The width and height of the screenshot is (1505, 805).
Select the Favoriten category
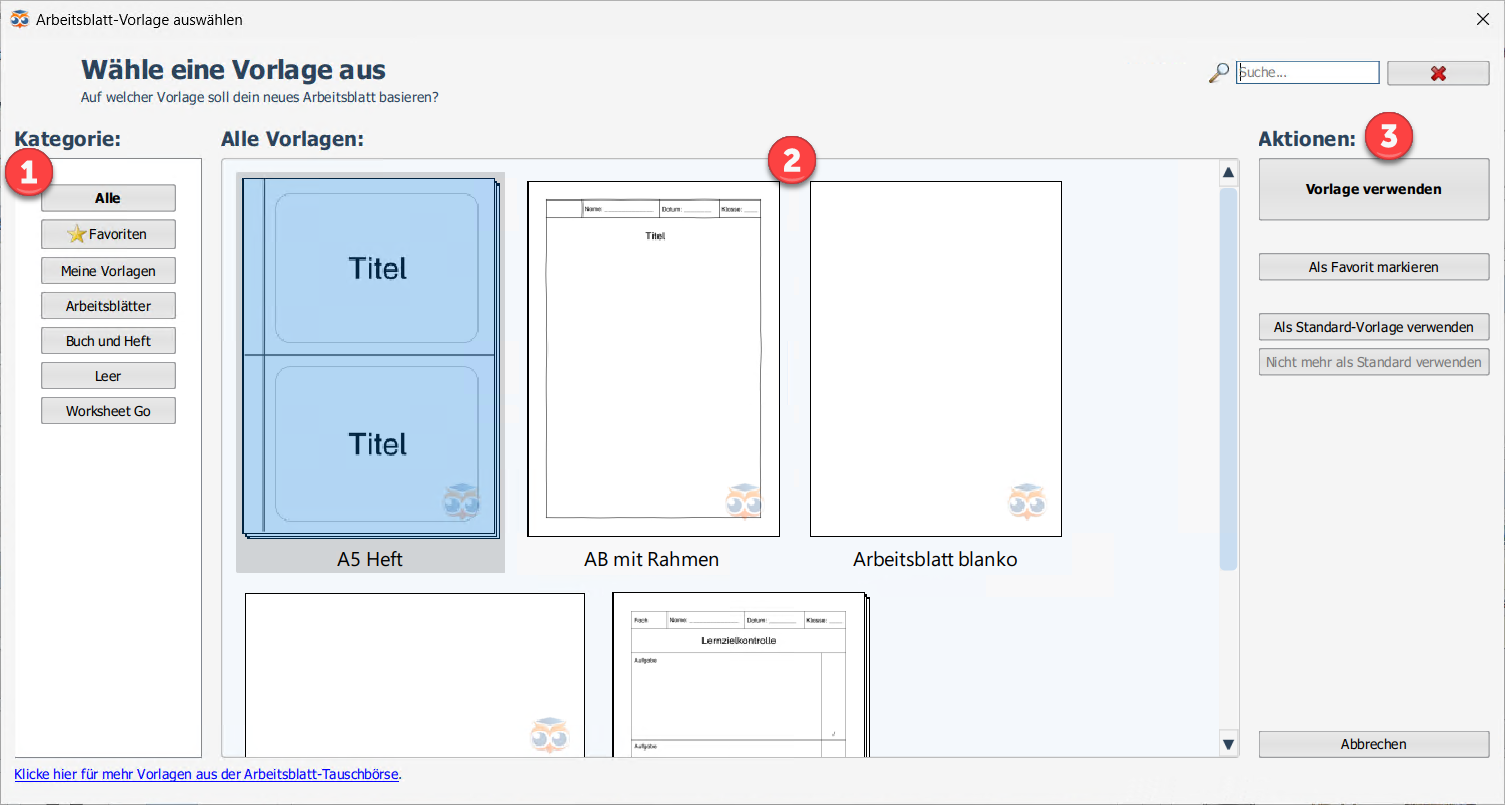pos(108,233)
